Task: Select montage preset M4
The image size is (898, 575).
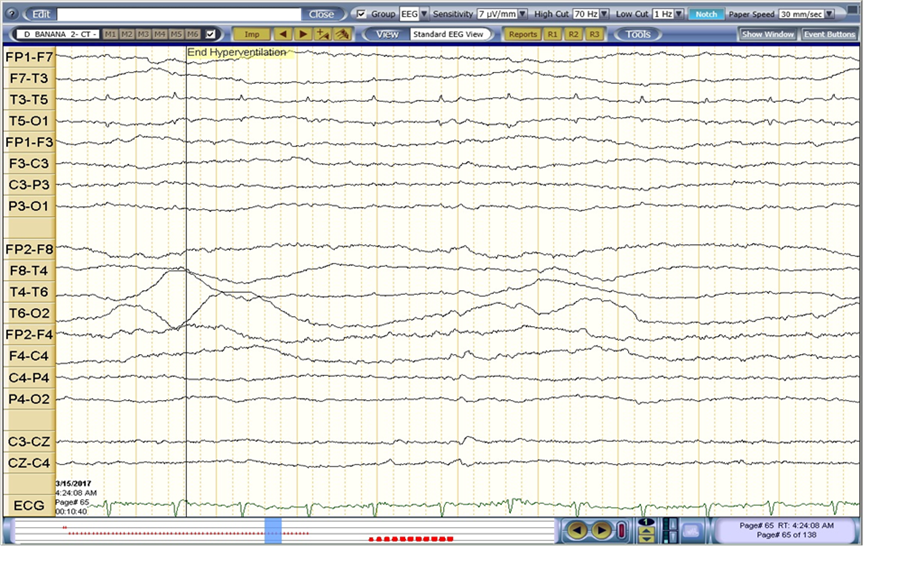Action: [160, 34]
